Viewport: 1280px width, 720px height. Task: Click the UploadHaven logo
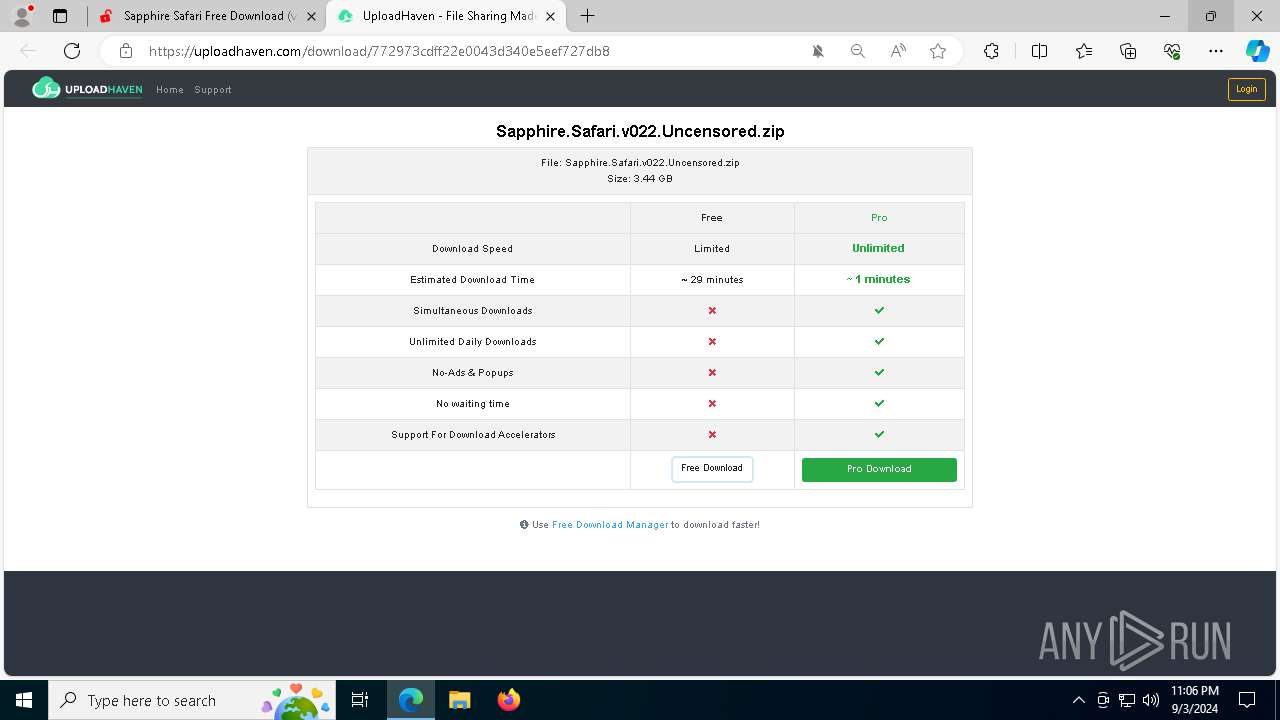point(87,89)
